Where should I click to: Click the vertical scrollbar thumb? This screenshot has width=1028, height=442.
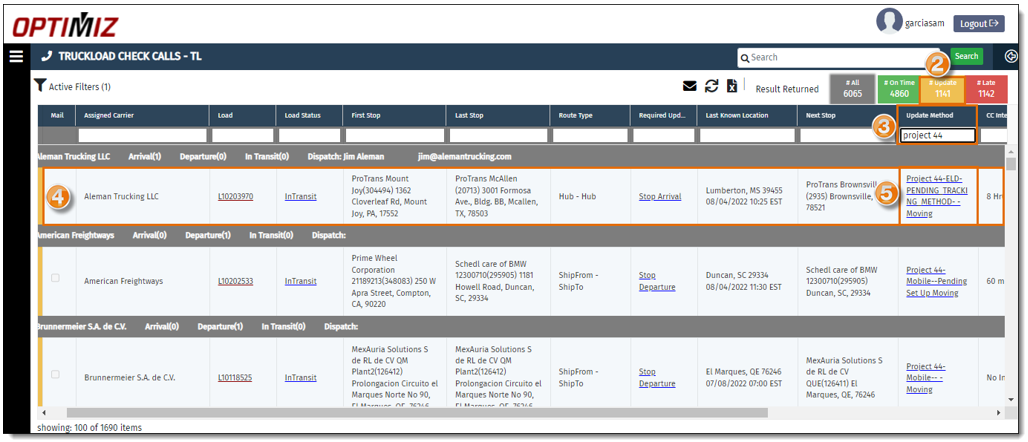pyautogui.click(x=1012, y=164)
